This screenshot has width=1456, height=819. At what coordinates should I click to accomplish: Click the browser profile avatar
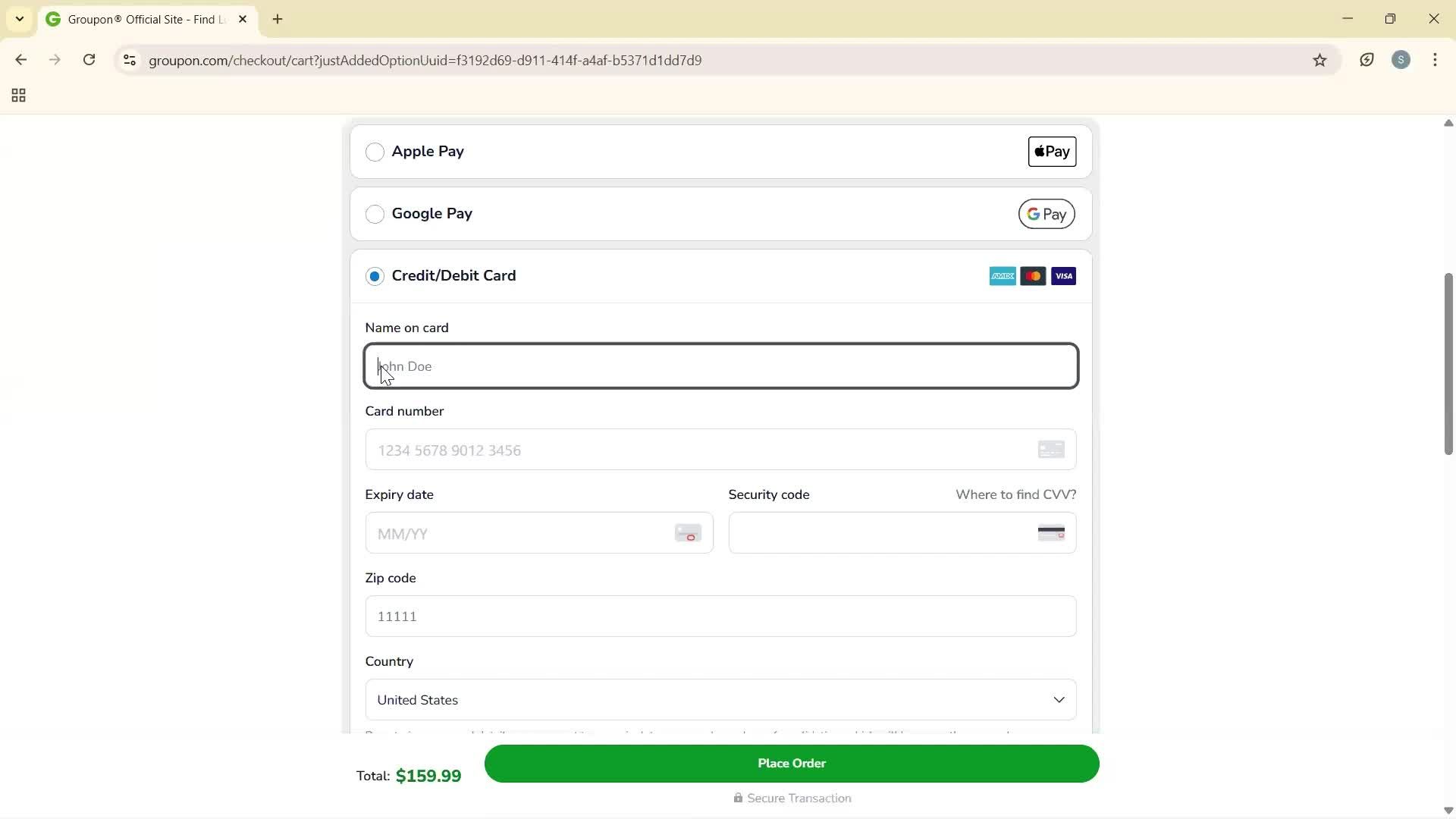(x=1401, y=59)
